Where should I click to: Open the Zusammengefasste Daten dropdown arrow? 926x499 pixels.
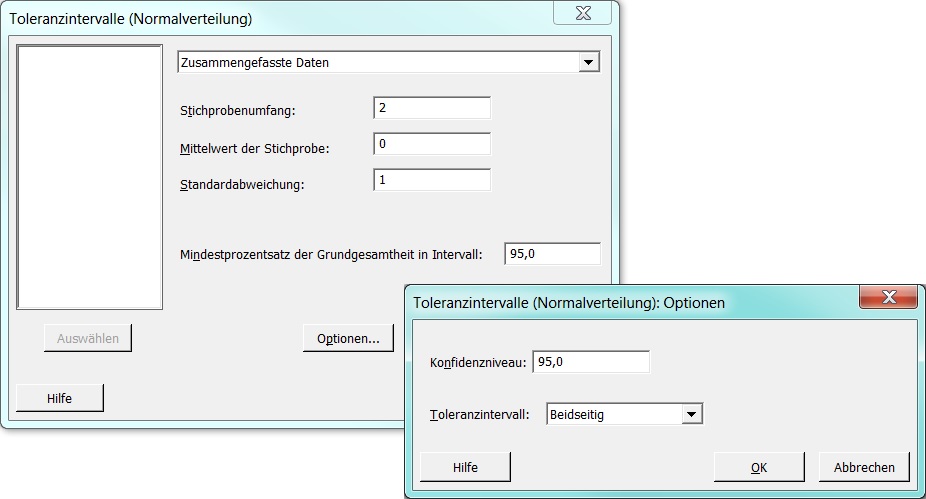588,62
